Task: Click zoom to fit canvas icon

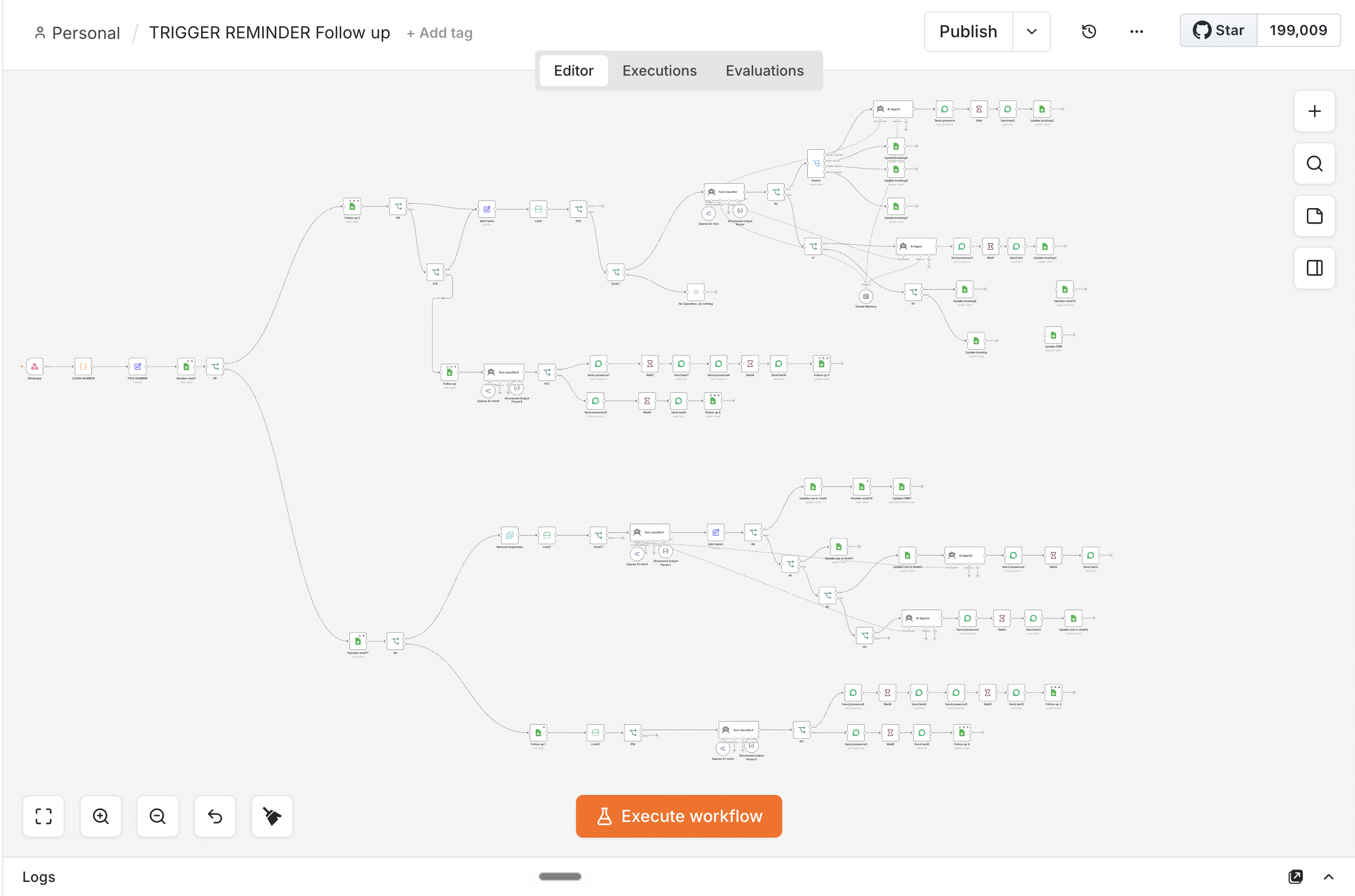Action: (x=43, y=816)
